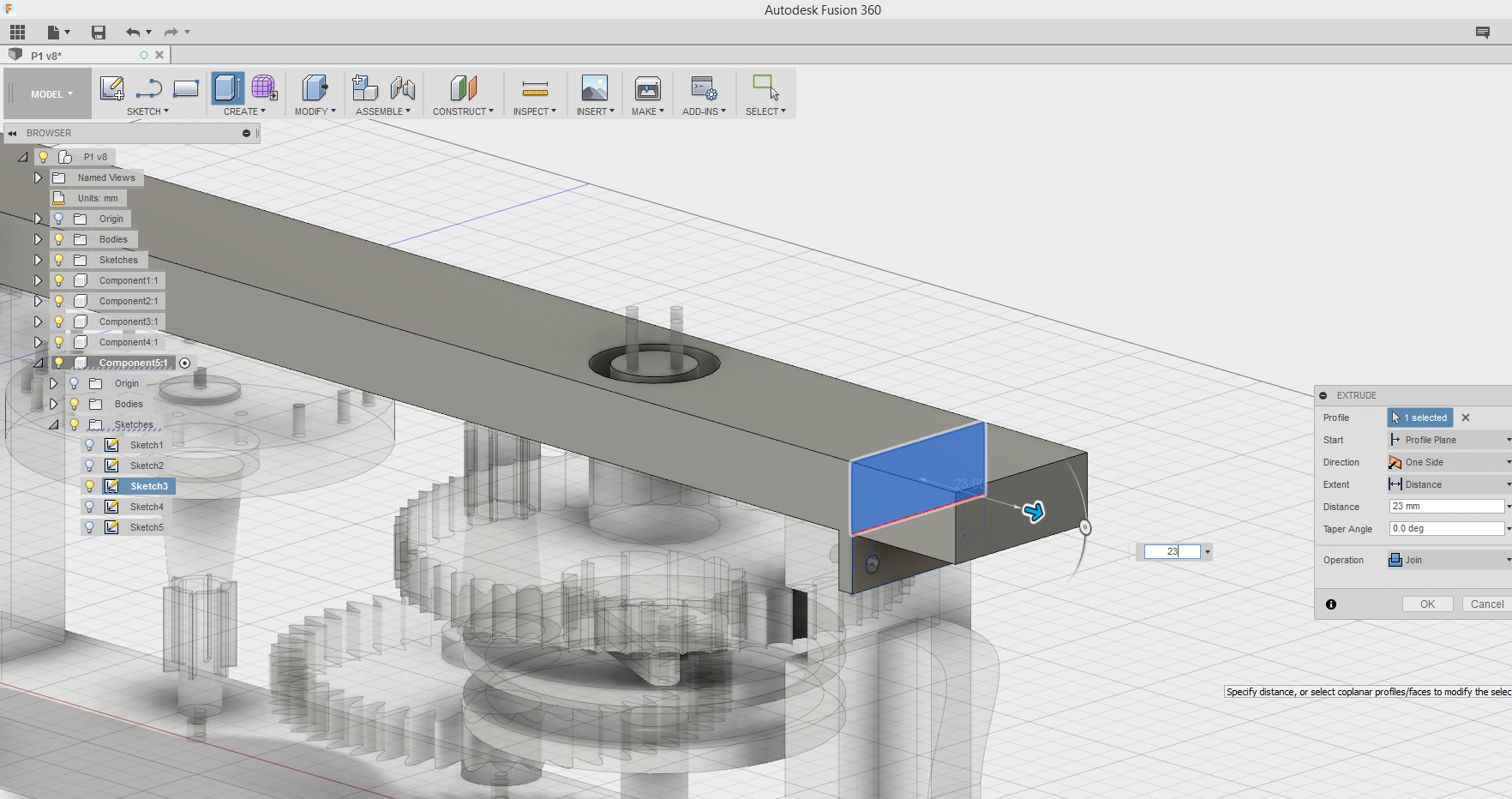This screenshot has height=799, width=1512.
Task: Open the SKETCH menu
Action: (x=147, y=111)
